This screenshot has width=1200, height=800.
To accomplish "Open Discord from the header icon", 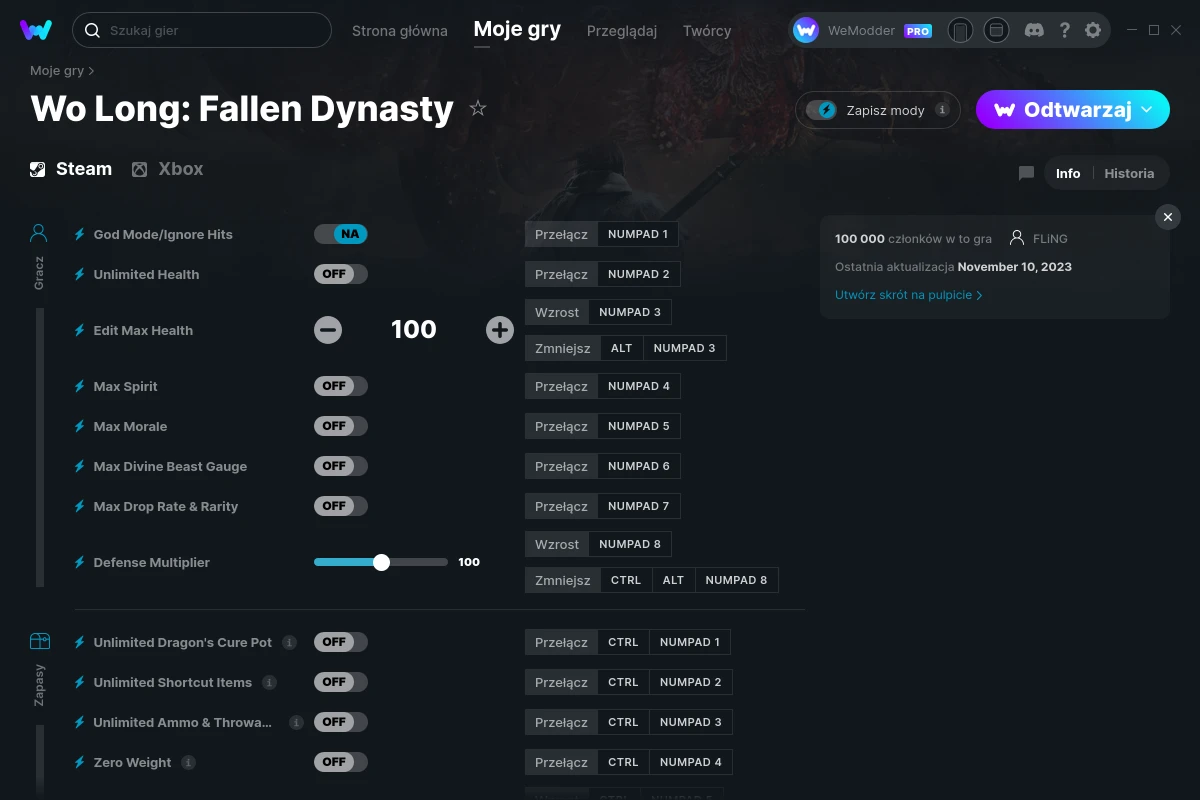I will (1035, 30).
